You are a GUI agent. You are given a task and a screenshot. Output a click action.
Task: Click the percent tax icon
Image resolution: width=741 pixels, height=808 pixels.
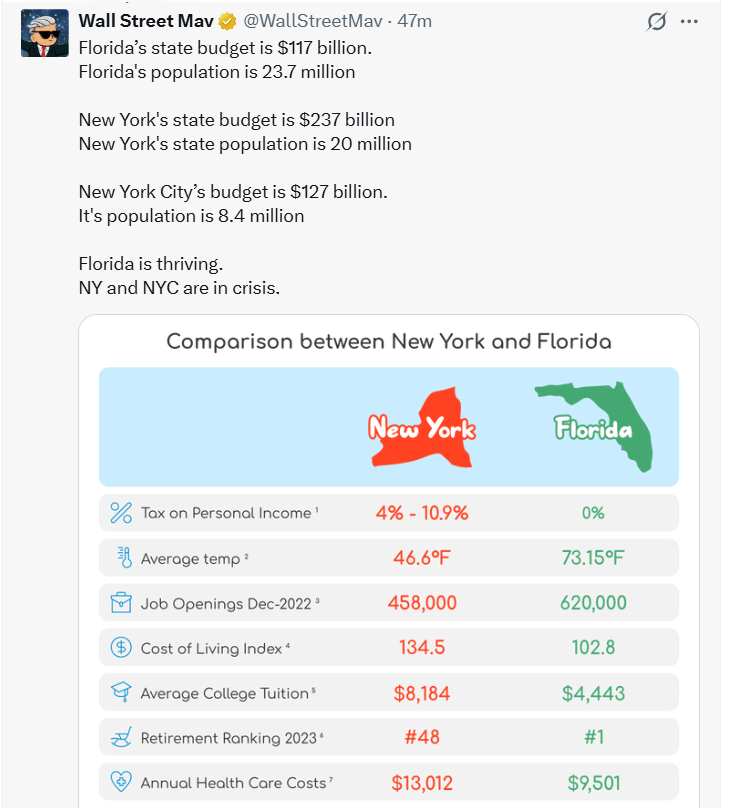[x=121, y=514]
